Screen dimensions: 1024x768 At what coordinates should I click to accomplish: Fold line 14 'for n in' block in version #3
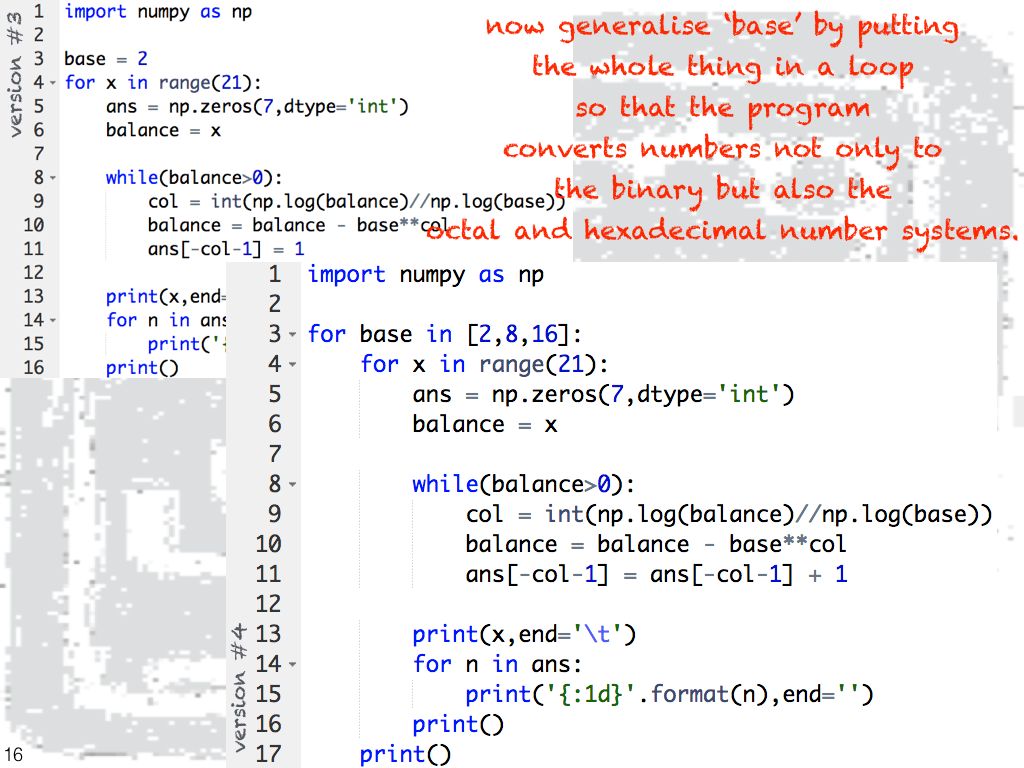(52, 321)
